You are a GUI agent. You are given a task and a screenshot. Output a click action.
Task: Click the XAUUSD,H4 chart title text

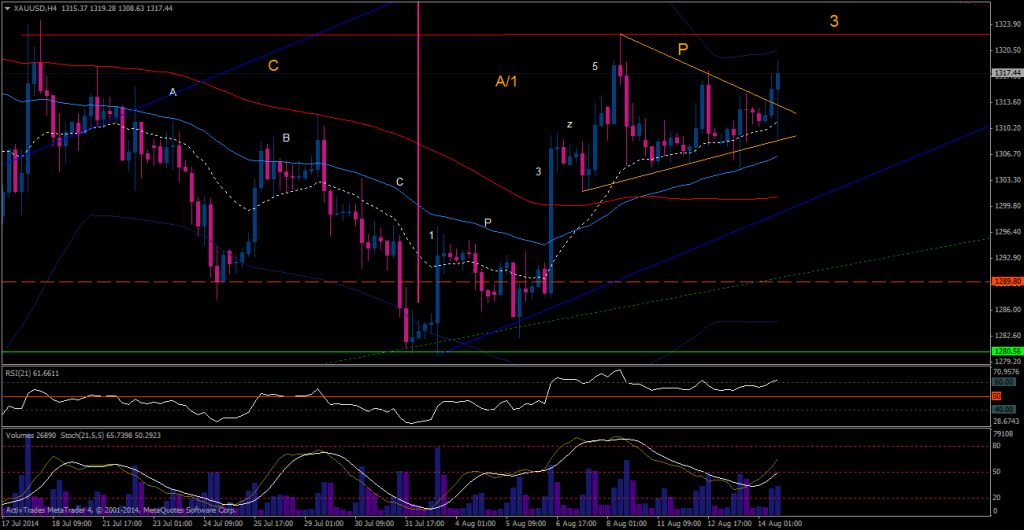(35, 10)
